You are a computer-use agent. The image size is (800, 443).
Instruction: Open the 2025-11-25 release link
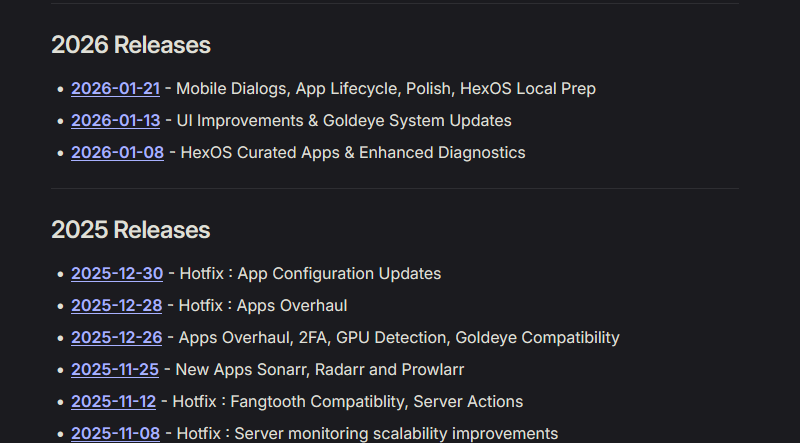click(114, 370)
